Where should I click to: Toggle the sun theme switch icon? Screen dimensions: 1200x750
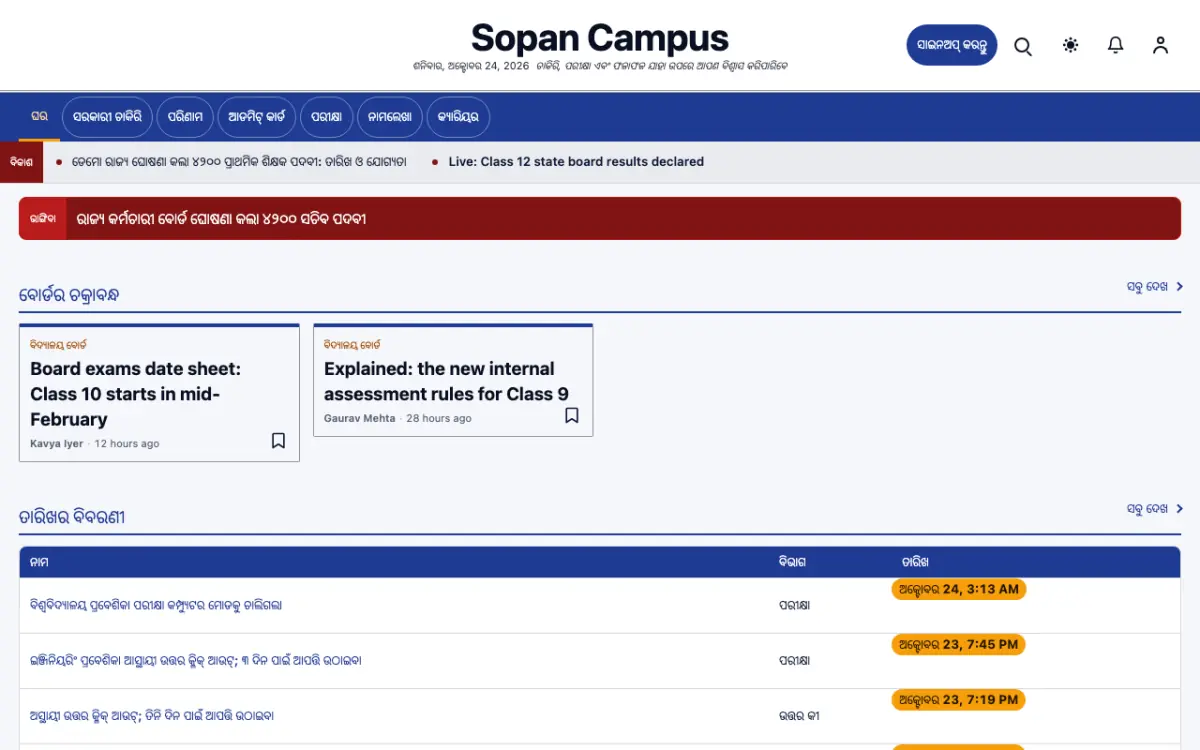(x=1071, y=45)
